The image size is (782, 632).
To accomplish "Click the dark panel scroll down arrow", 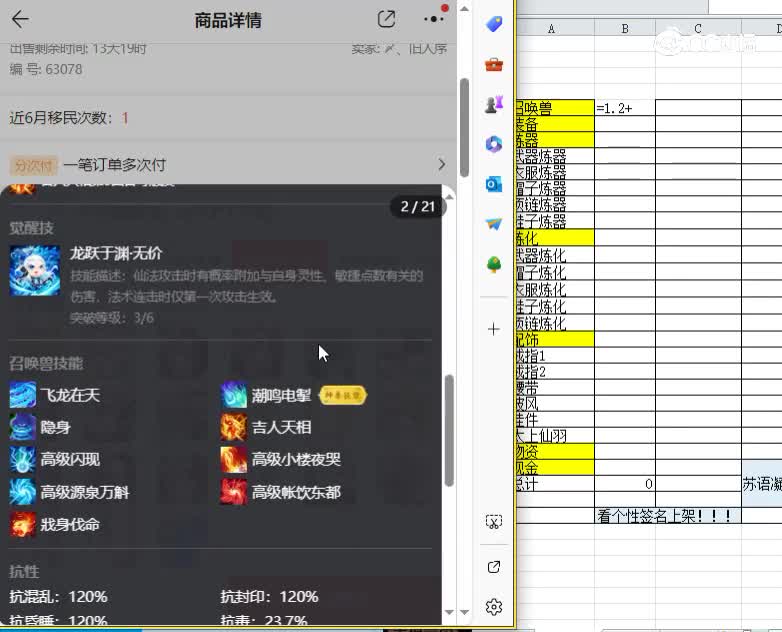I will click(449, 612).
